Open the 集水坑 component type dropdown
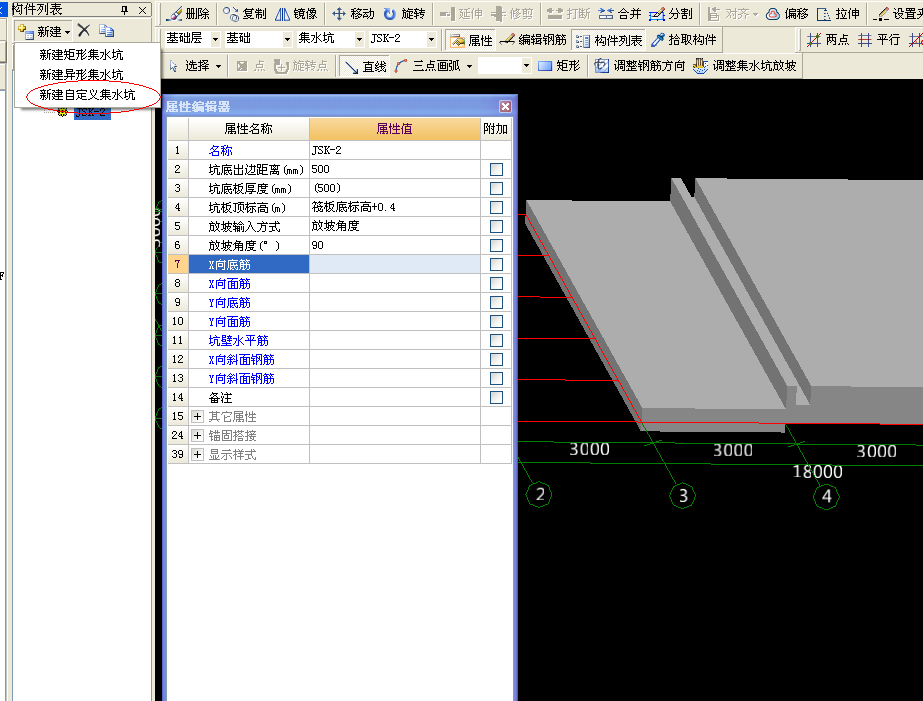The width and height of the screenshot is (923, 701). [x=359, y=39]
